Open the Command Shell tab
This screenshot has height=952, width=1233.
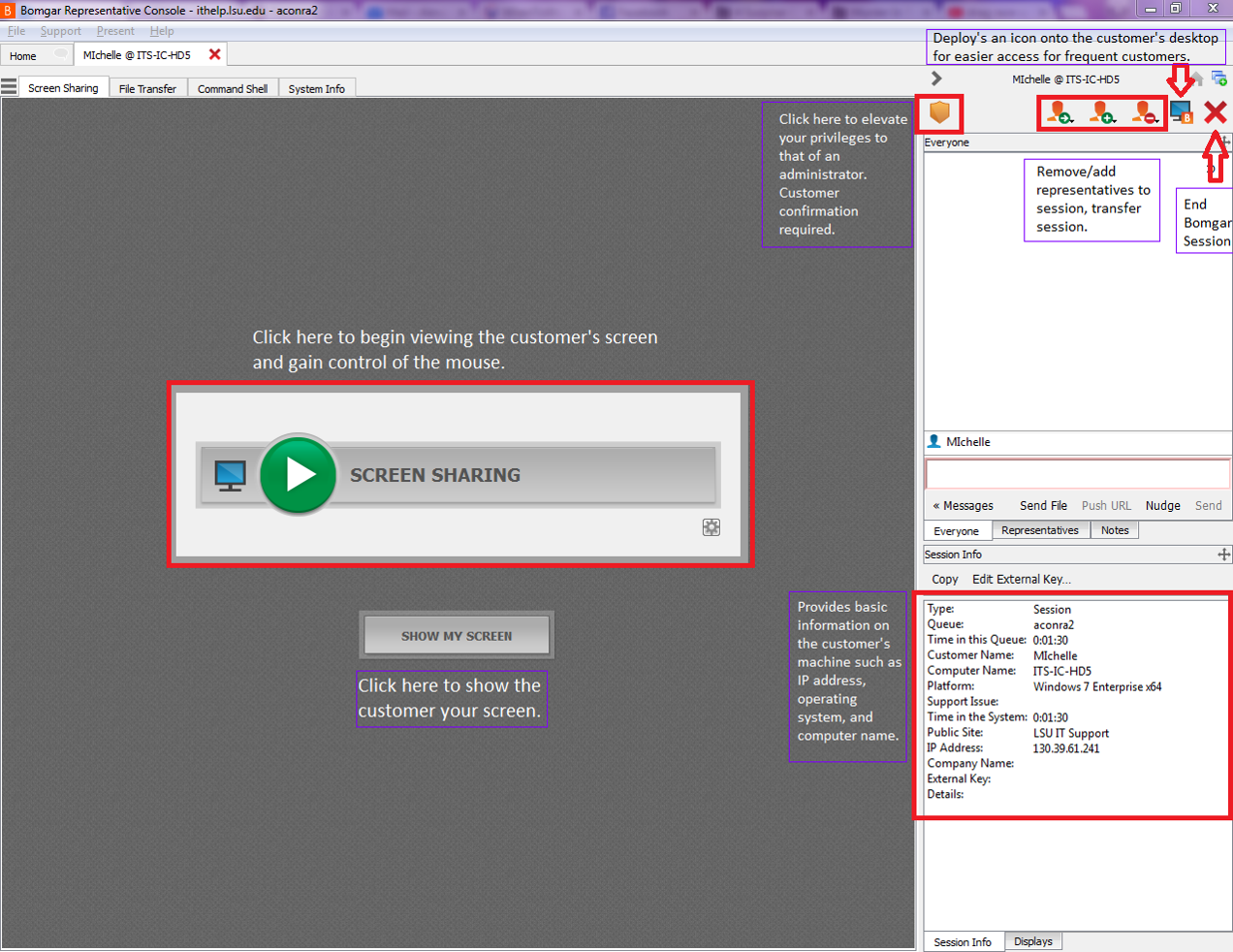[x=233, y=88]
